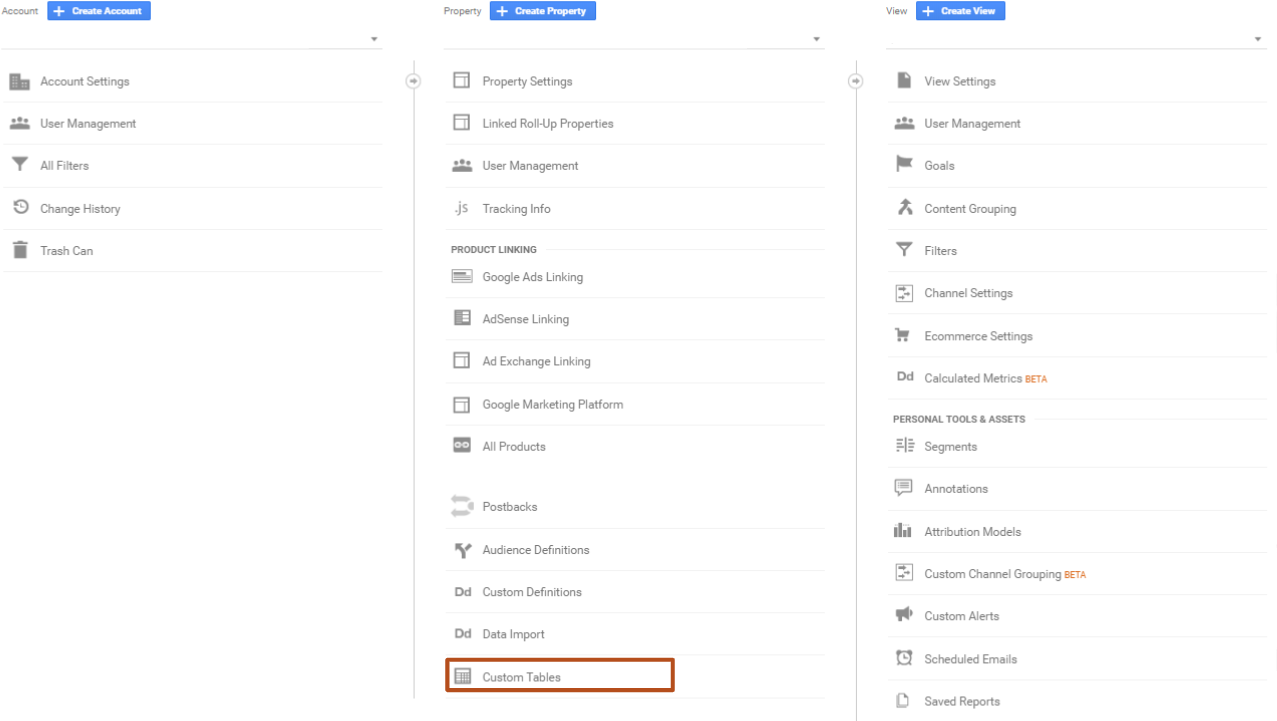Click the Ecommerce Settings cart icon

904,336
